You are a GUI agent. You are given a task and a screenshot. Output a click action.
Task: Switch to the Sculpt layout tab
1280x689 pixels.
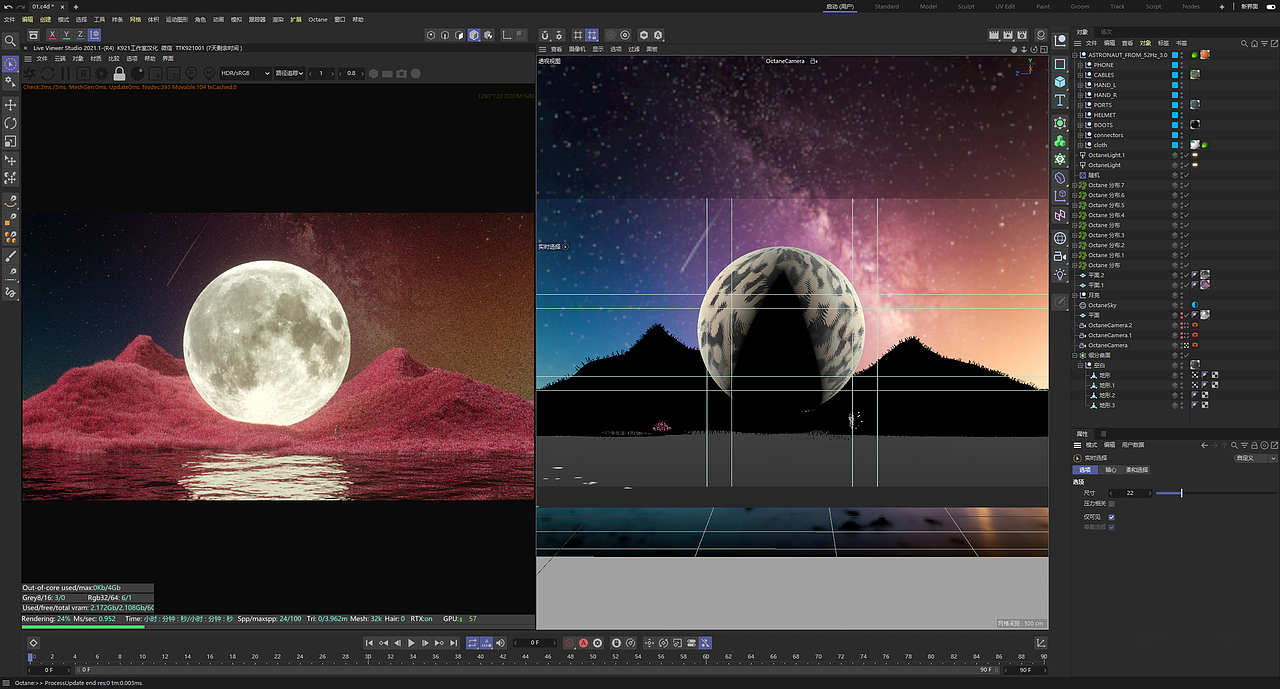[x=966, y=6]
